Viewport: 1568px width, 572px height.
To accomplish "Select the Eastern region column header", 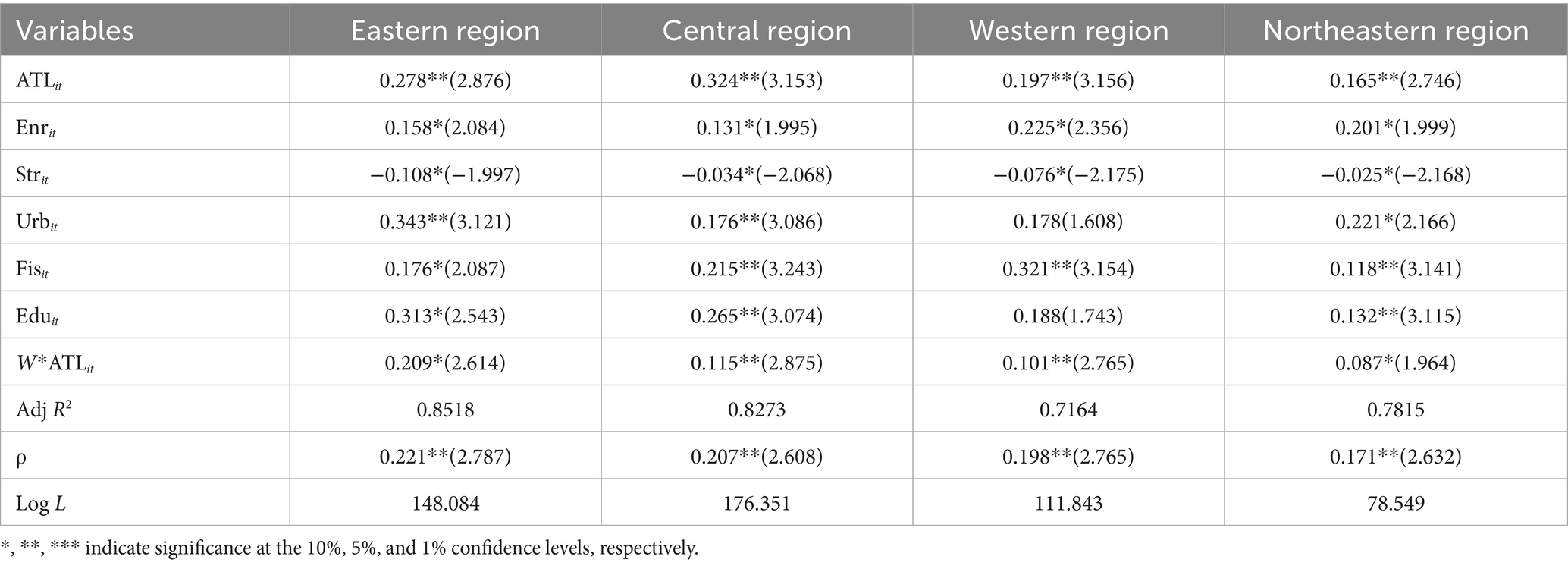I will [445, 31].
